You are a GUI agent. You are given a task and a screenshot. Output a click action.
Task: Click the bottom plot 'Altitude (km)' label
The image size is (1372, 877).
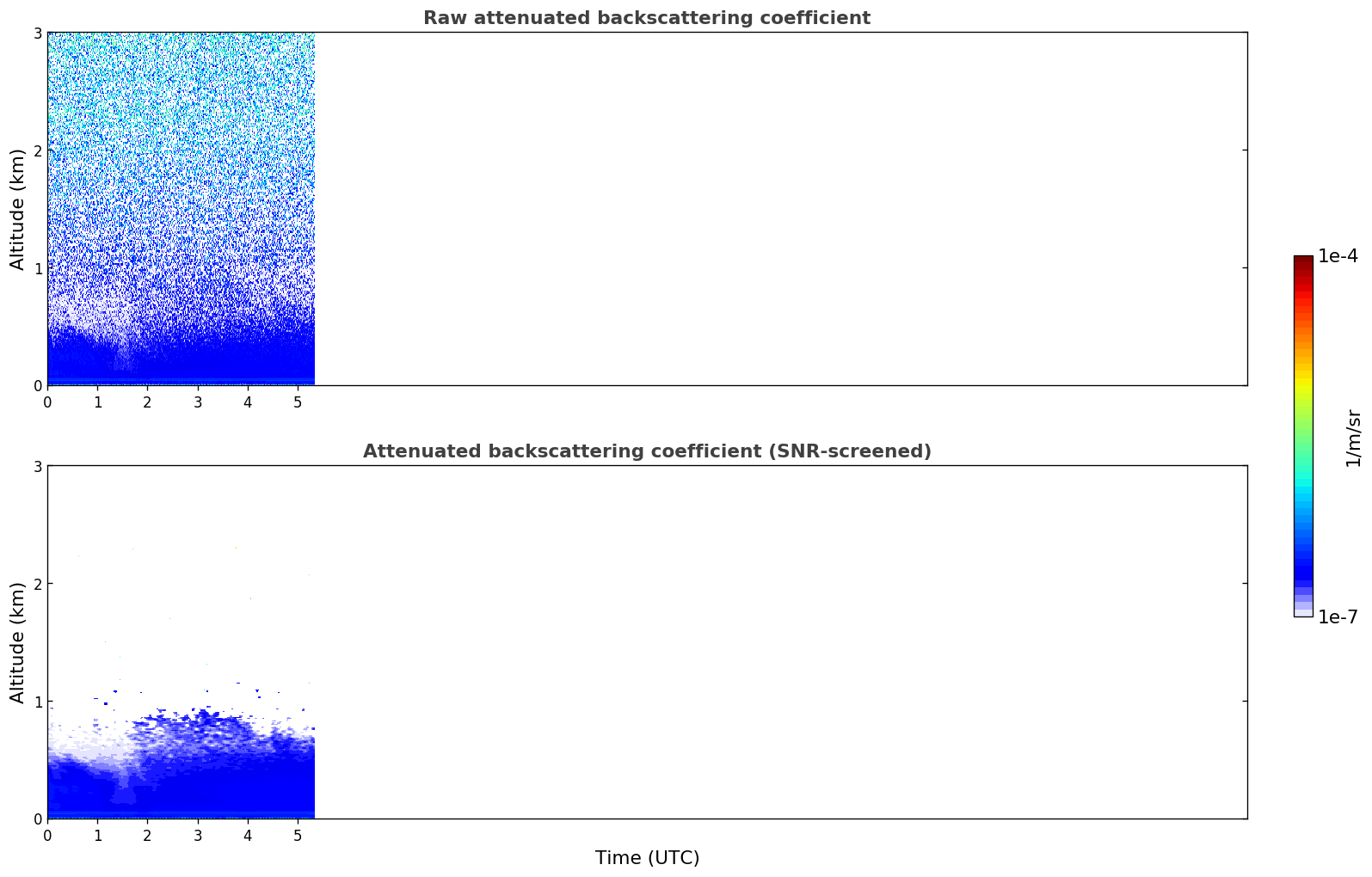[18, 642]
